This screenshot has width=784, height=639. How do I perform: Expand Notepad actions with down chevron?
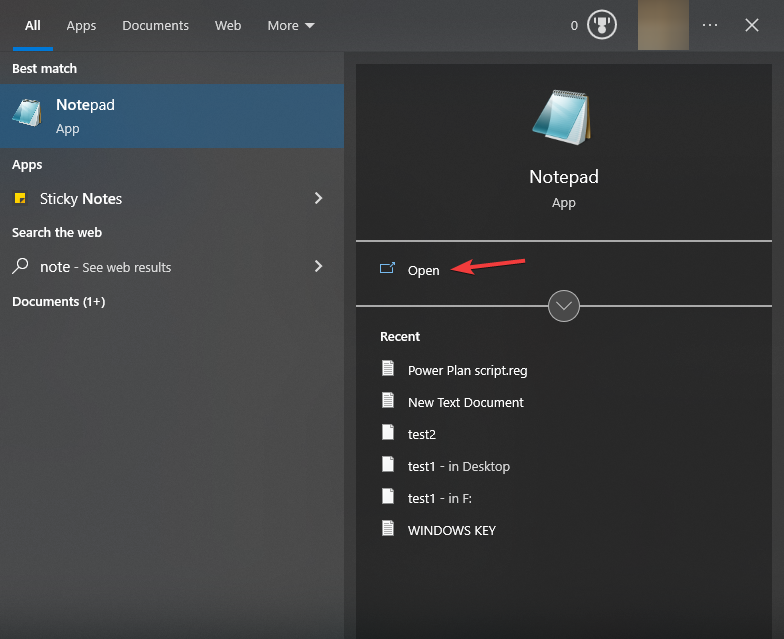tap(564, 306)
